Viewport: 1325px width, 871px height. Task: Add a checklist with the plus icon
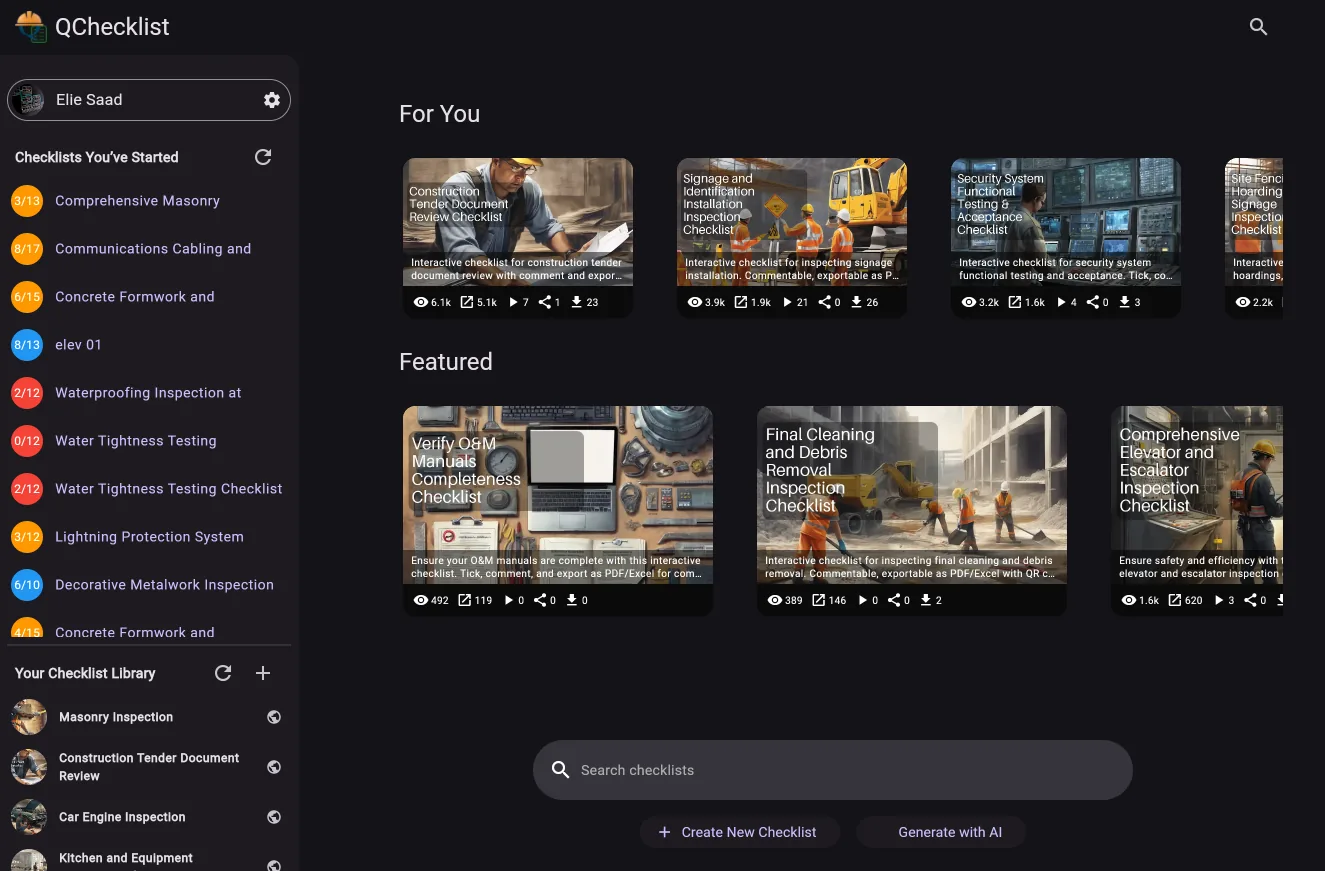[x=263, y=673]
